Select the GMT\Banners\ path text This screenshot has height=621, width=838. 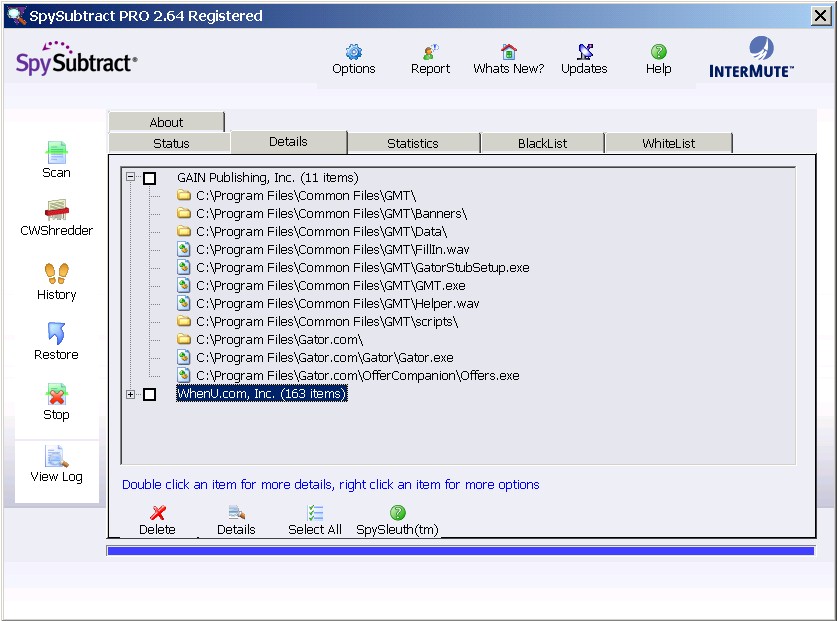[x=331, y=214]
